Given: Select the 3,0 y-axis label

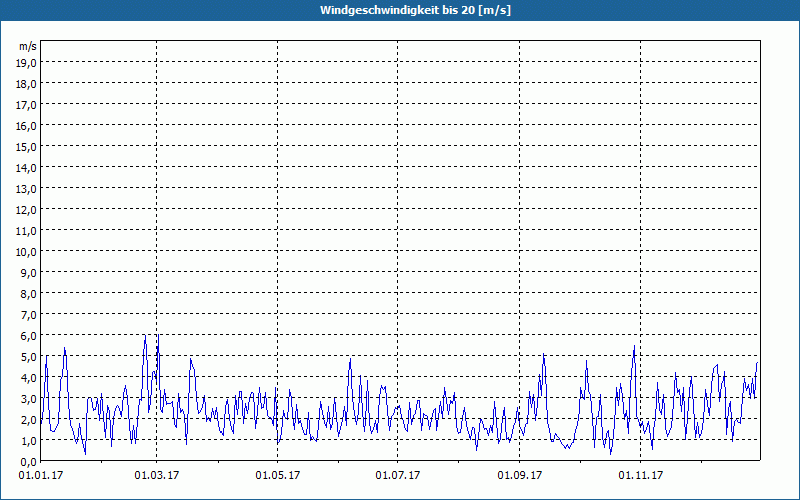Looking at the screenshot, I should coord(28,398).
